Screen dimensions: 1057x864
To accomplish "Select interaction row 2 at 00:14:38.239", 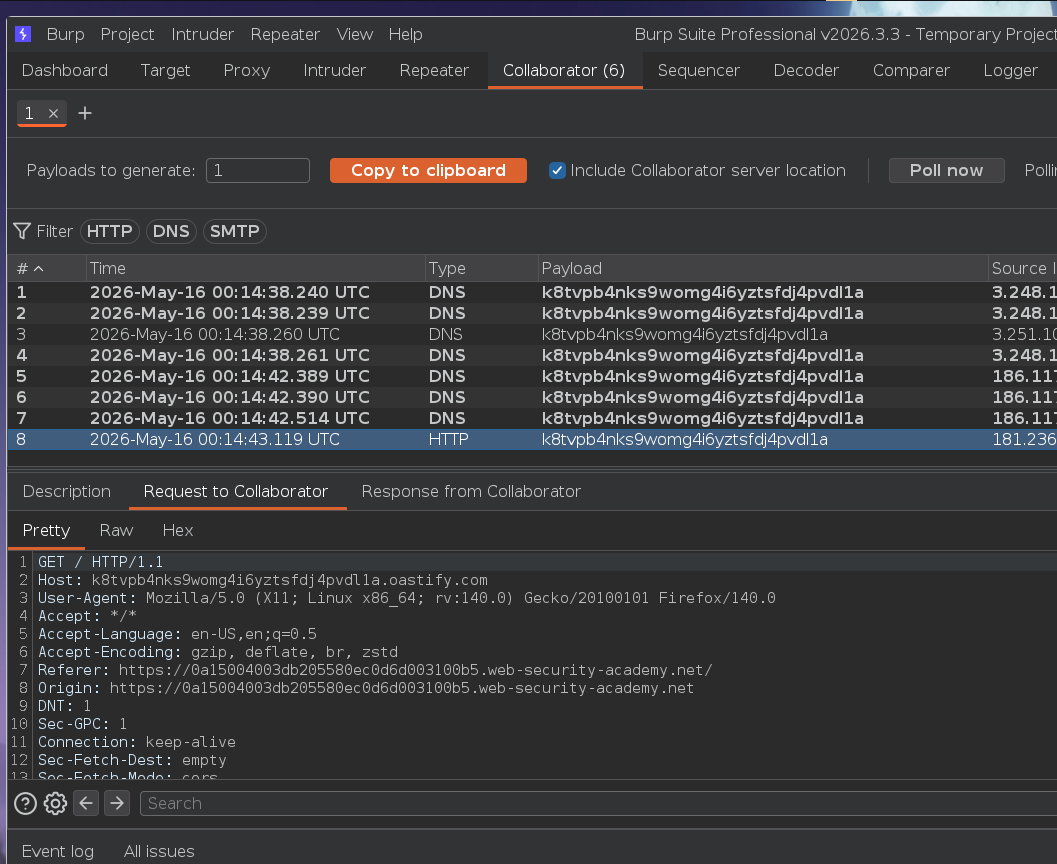I will 532,313.
